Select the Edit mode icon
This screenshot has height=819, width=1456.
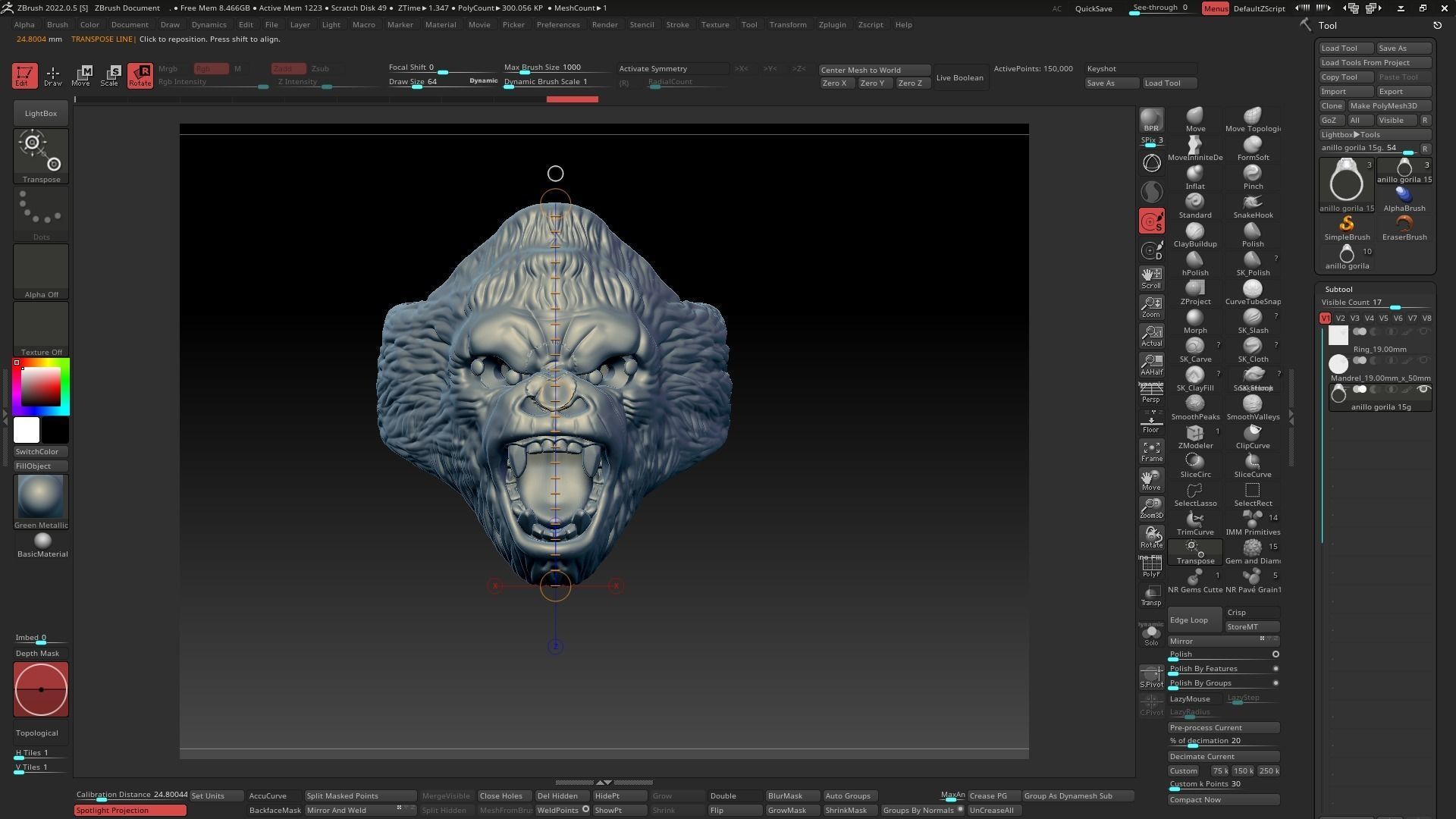coord(24,76)
